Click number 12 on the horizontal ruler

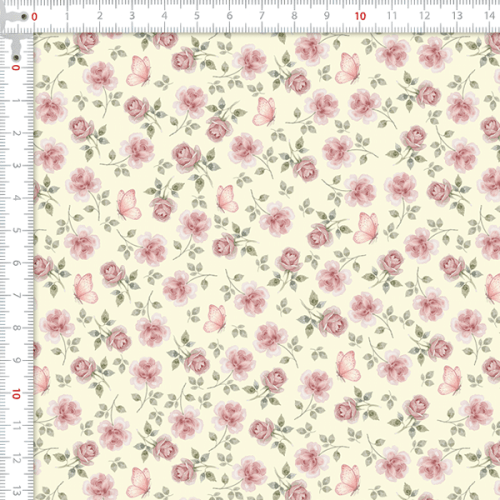coord(425,16)
